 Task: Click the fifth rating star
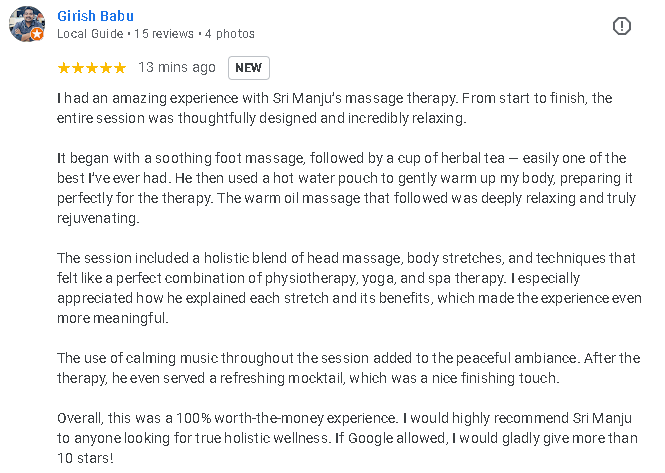[120, 68]
